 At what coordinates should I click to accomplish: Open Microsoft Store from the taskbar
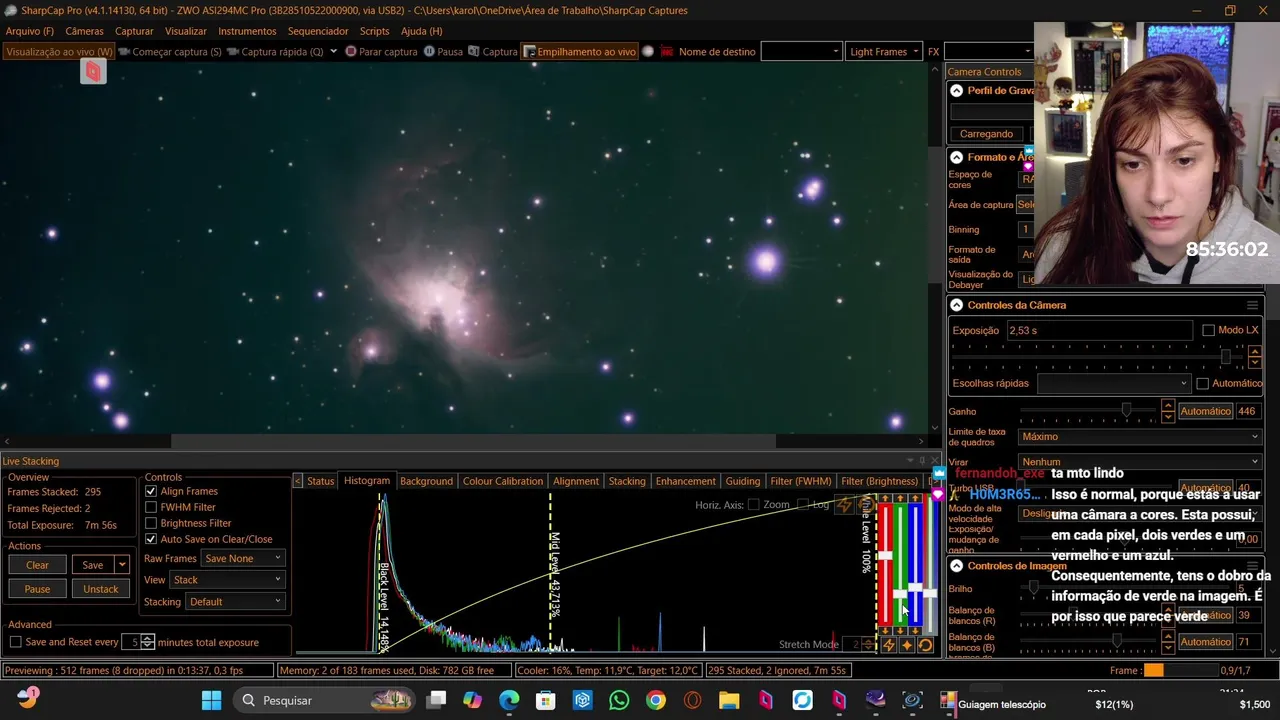(546, 700)
